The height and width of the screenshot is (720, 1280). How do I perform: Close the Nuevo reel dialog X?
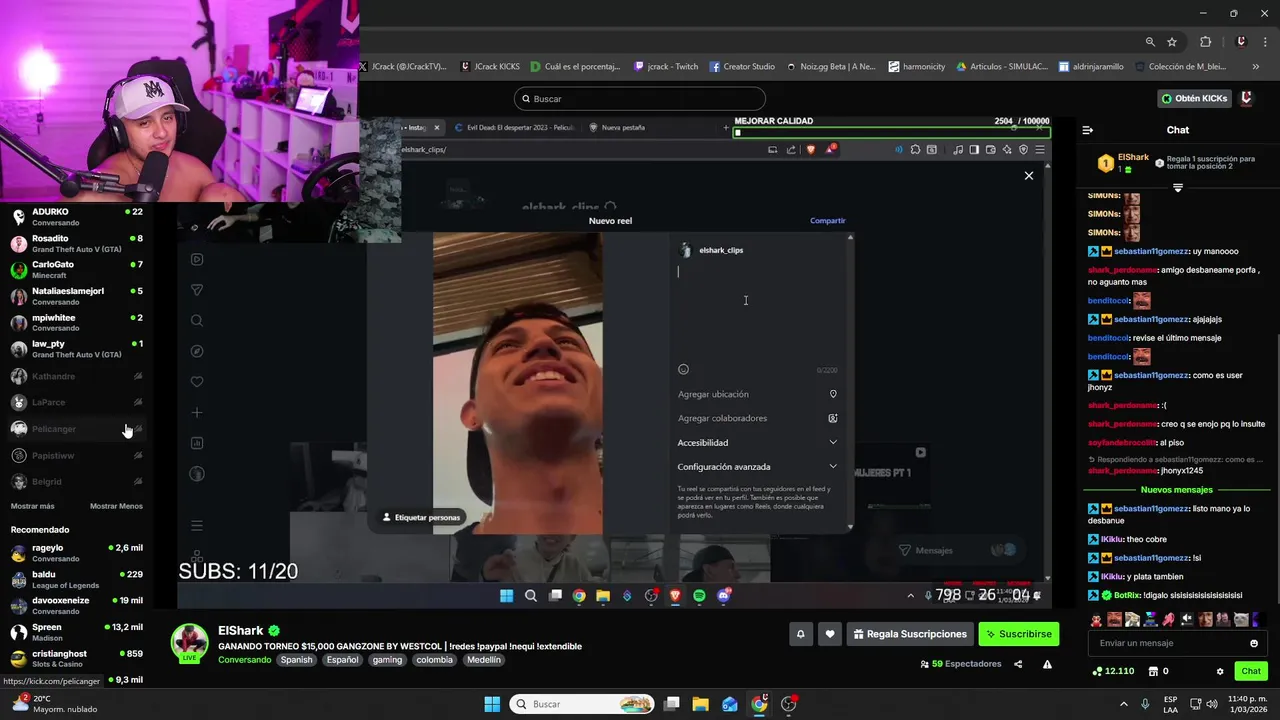(1028, 175)
